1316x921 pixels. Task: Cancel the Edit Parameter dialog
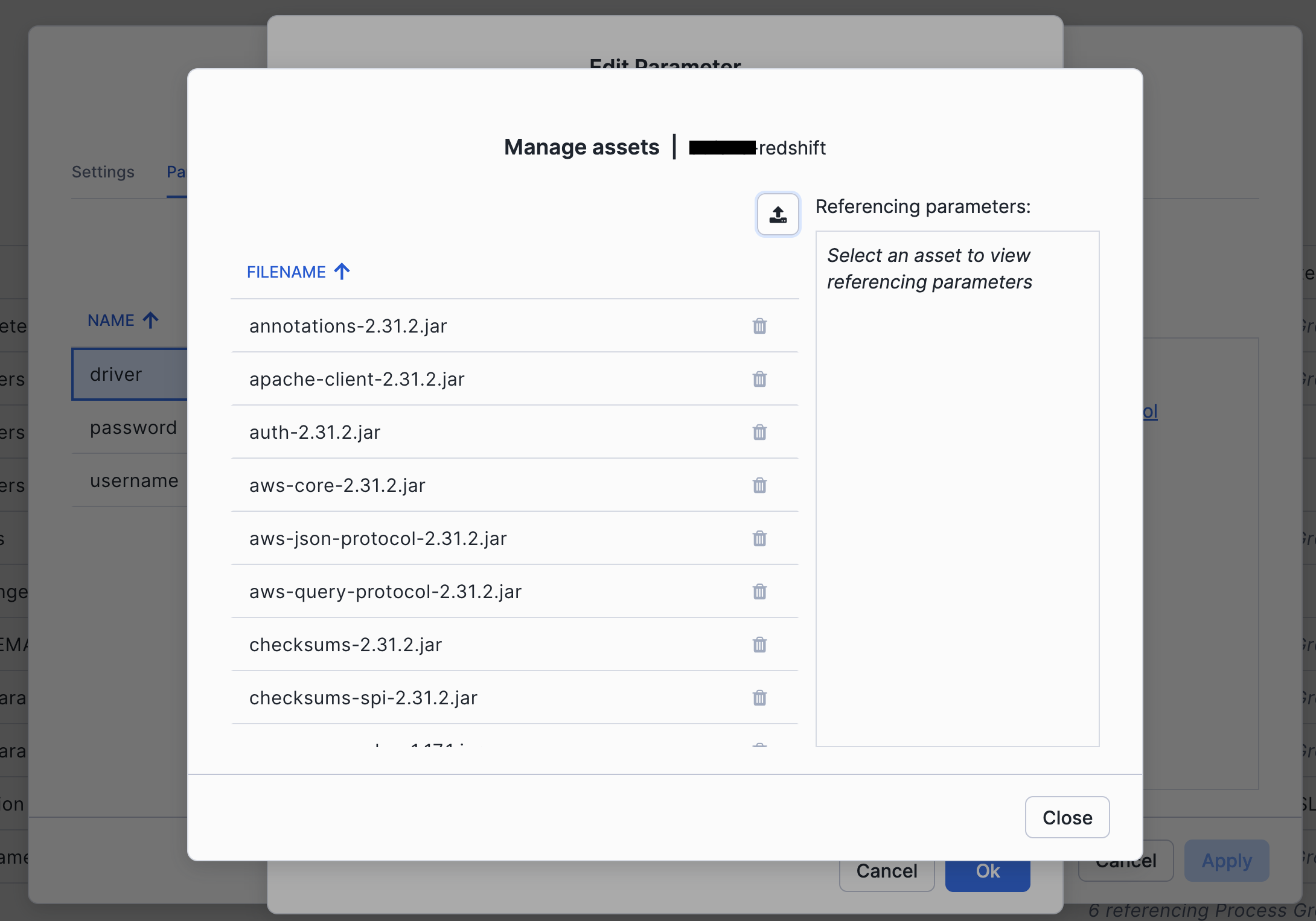click(x=886, y=871)
